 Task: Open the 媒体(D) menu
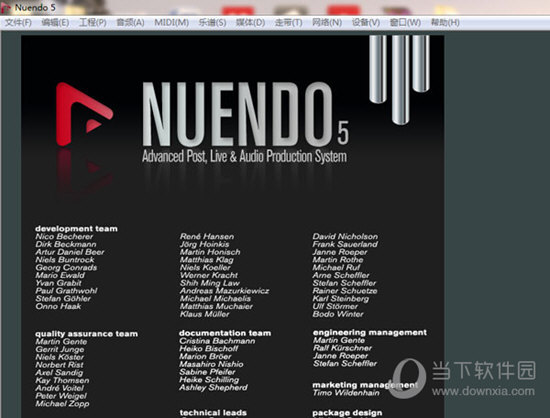250,23
